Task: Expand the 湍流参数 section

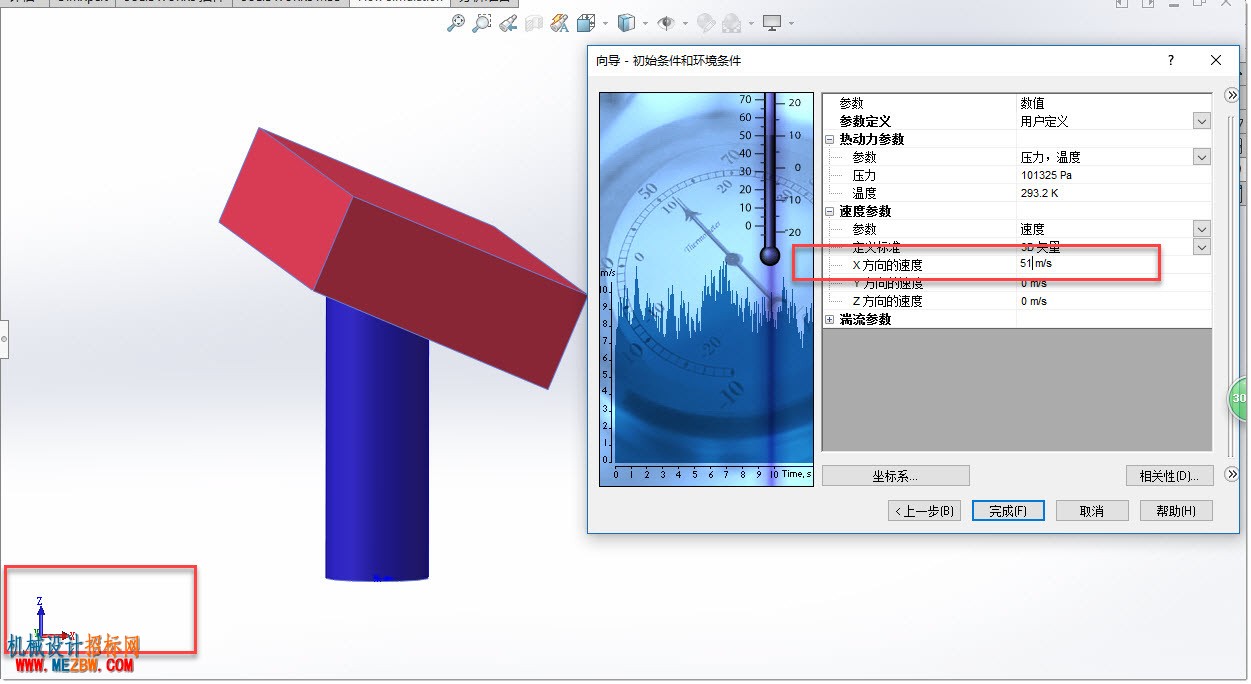Action: [x=830, y=319]
